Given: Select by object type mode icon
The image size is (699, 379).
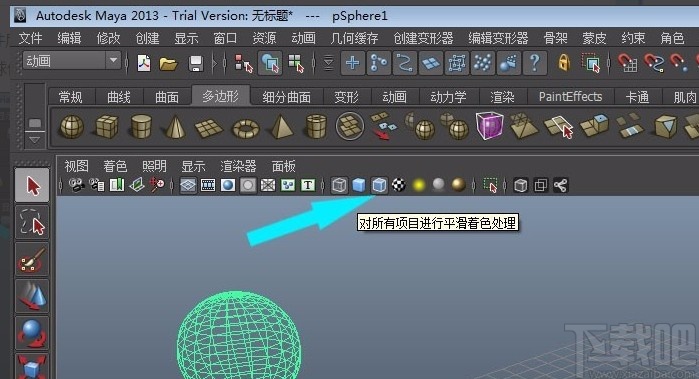Looking at the screenshot, I should (270, 63).
